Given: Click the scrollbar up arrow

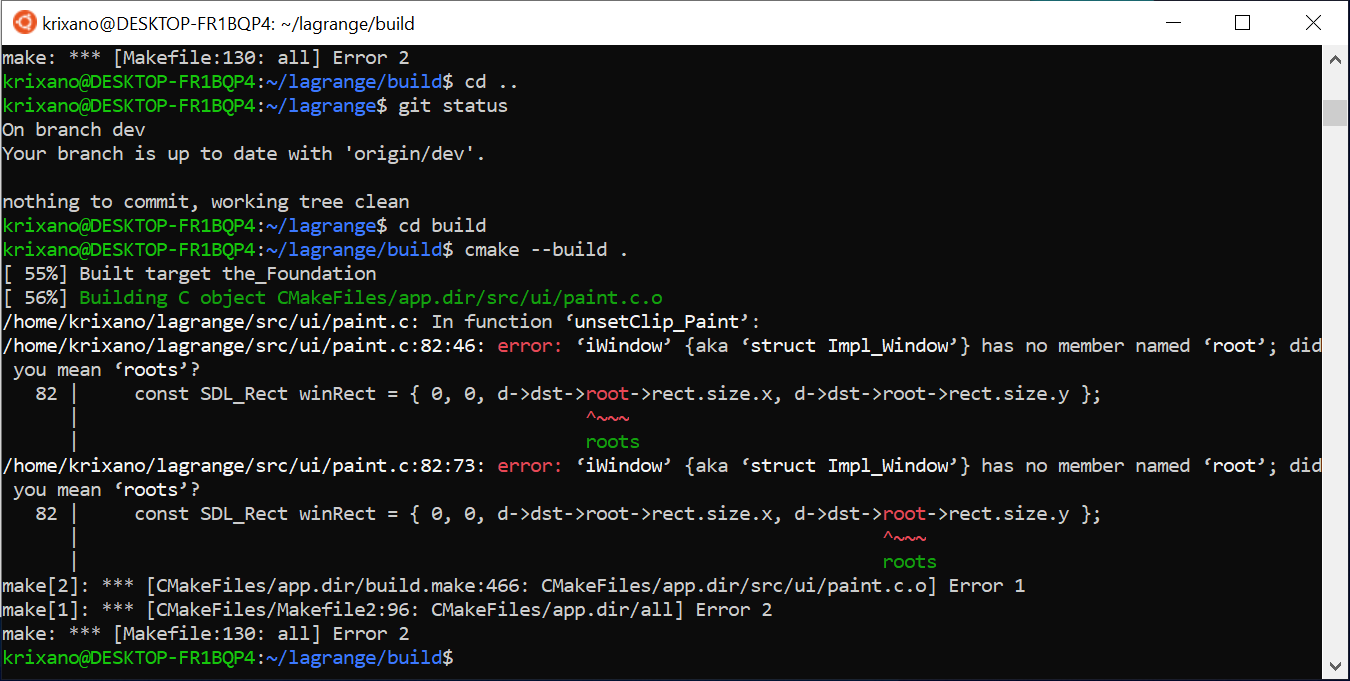Looking at the screenshot, I should click(x=1334, y=59).
